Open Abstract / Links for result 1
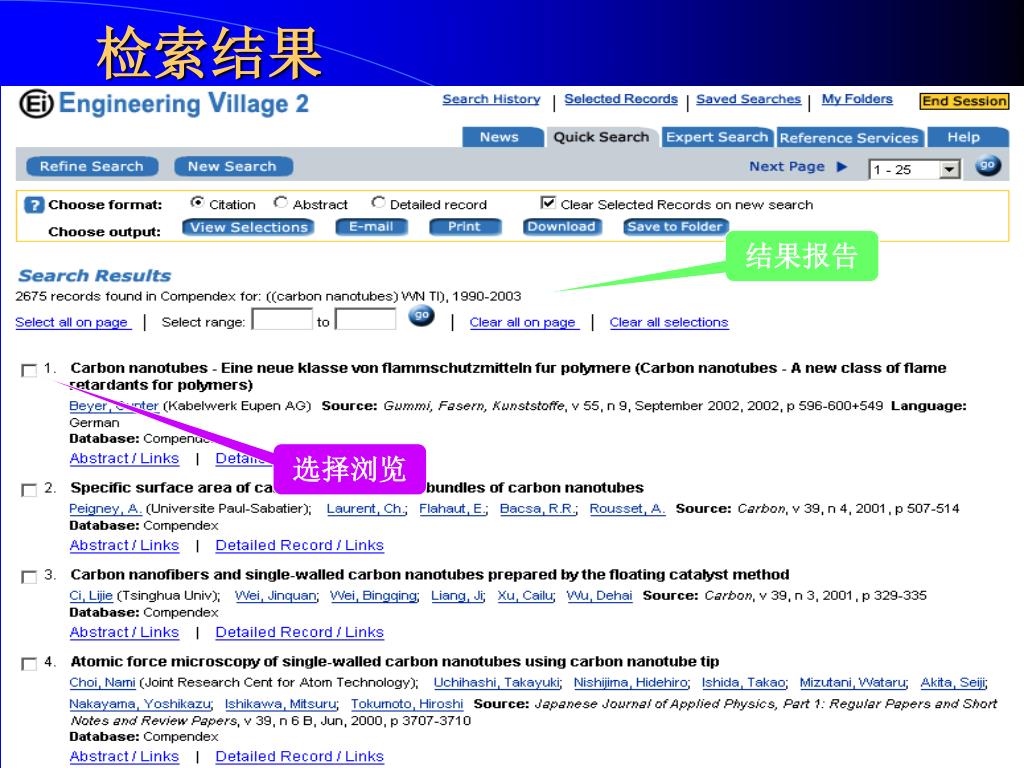Screen dimensions: 1024x768 click(124, 458)
